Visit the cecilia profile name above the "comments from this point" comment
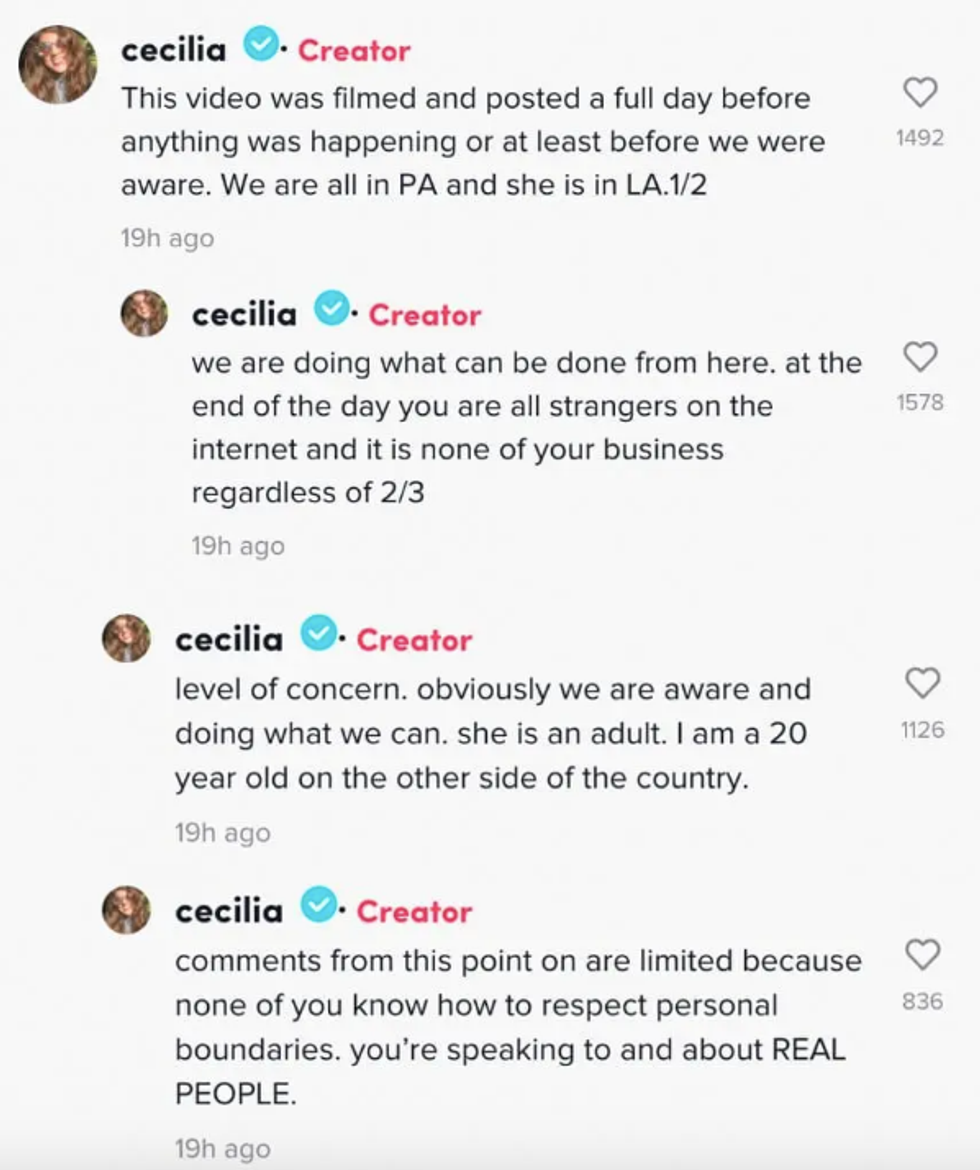980x1170 pixels. 229,911
